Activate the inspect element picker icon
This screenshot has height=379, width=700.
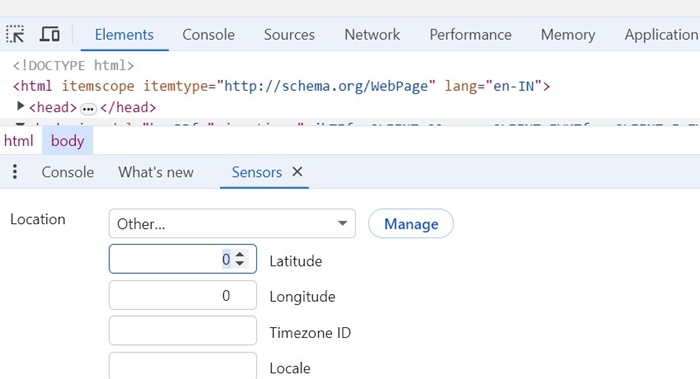15,34
